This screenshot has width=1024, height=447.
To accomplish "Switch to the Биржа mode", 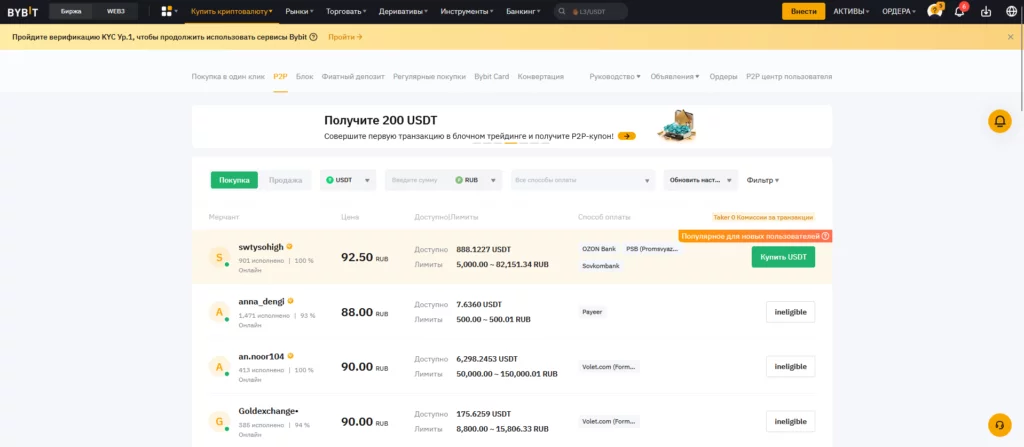I will 71,11.
